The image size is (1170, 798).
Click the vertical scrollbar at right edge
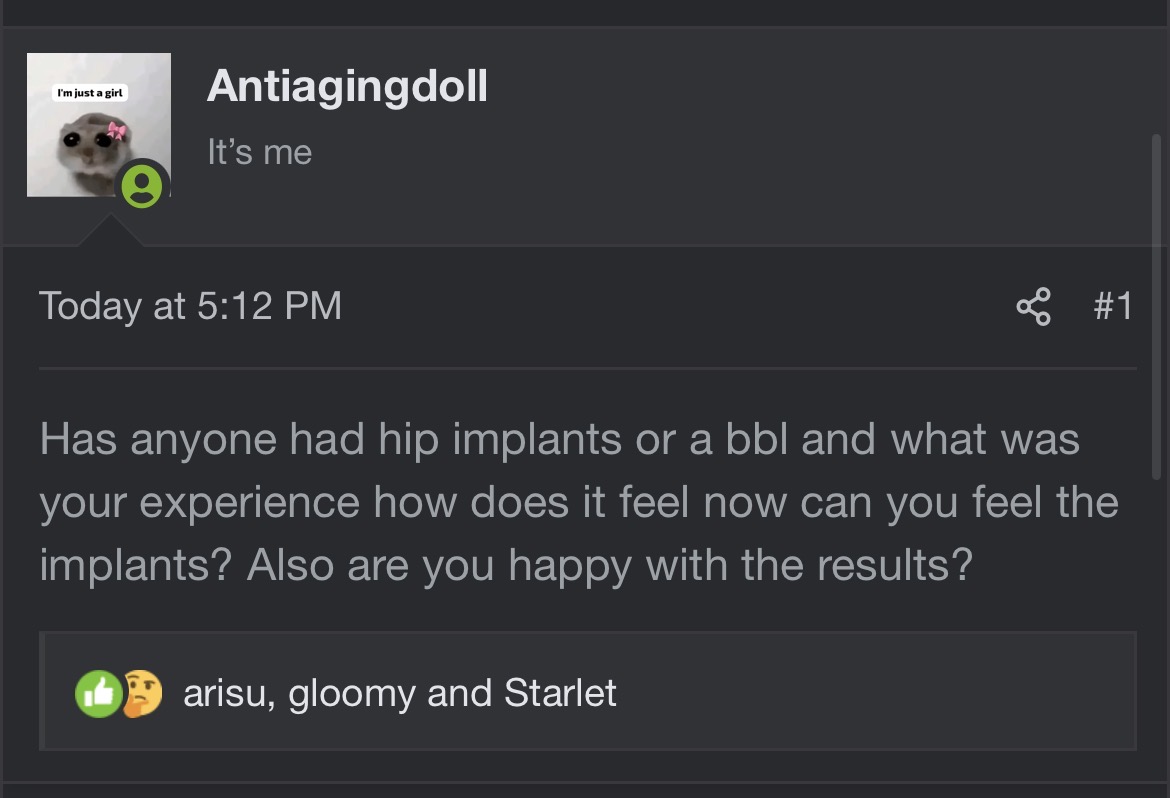1157,306
